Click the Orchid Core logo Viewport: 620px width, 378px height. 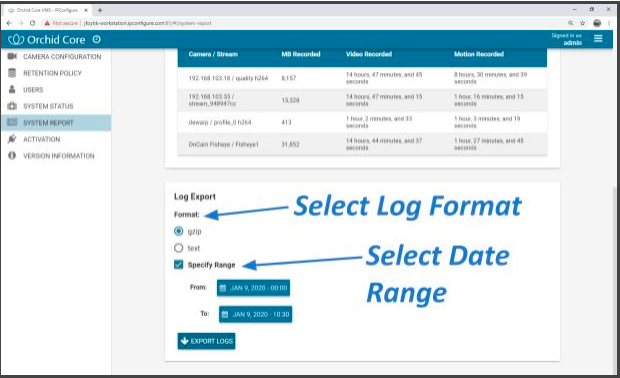coord(47,40)
